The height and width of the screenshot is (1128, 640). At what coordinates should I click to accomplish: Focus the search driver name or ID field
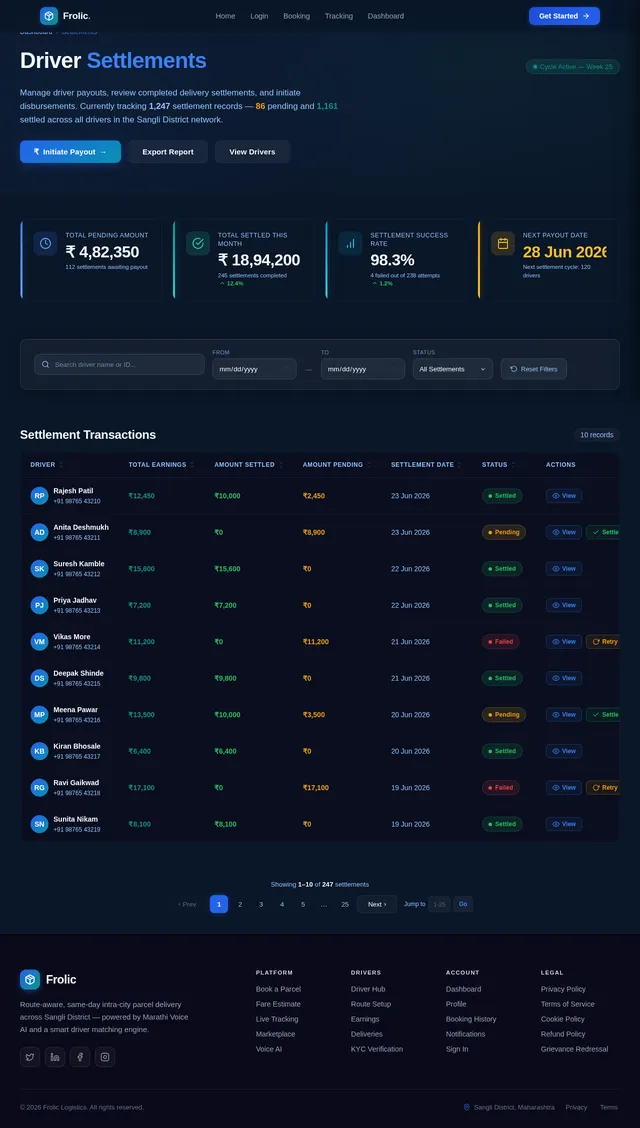[119, 365]
